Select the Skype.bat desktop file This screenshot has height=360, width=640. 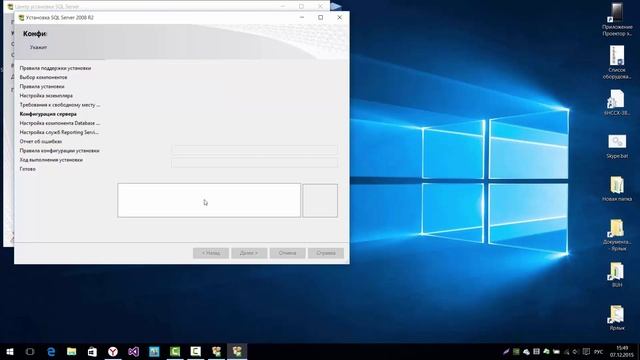[617, 146]
